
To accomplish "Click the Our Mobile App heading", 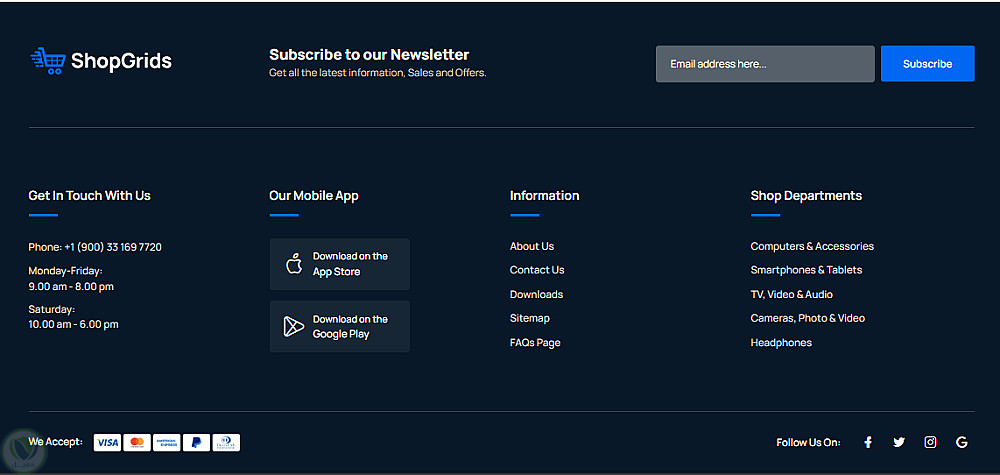I will (314, 196).
